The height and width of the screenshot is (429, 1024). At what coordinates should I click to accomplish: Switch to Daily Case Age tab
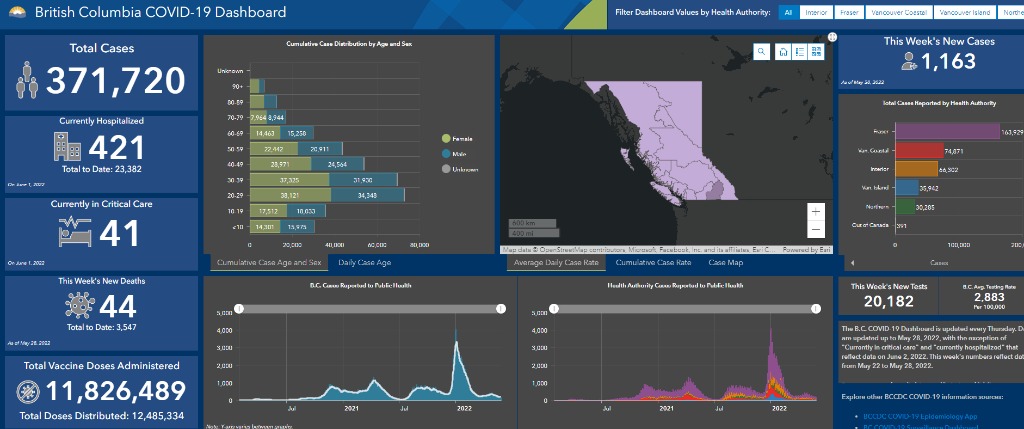364,263
